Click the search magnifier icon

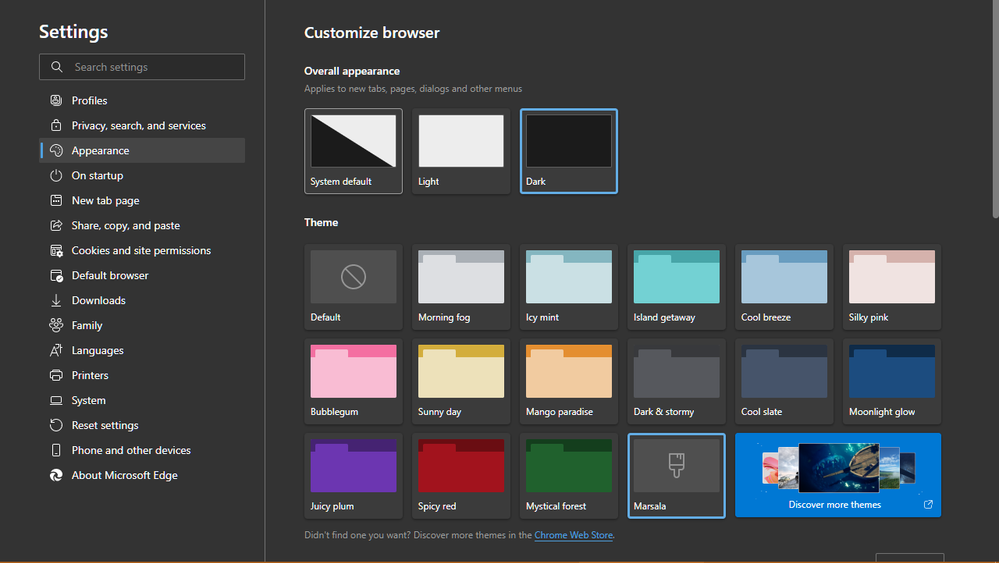tap(57, 67)
